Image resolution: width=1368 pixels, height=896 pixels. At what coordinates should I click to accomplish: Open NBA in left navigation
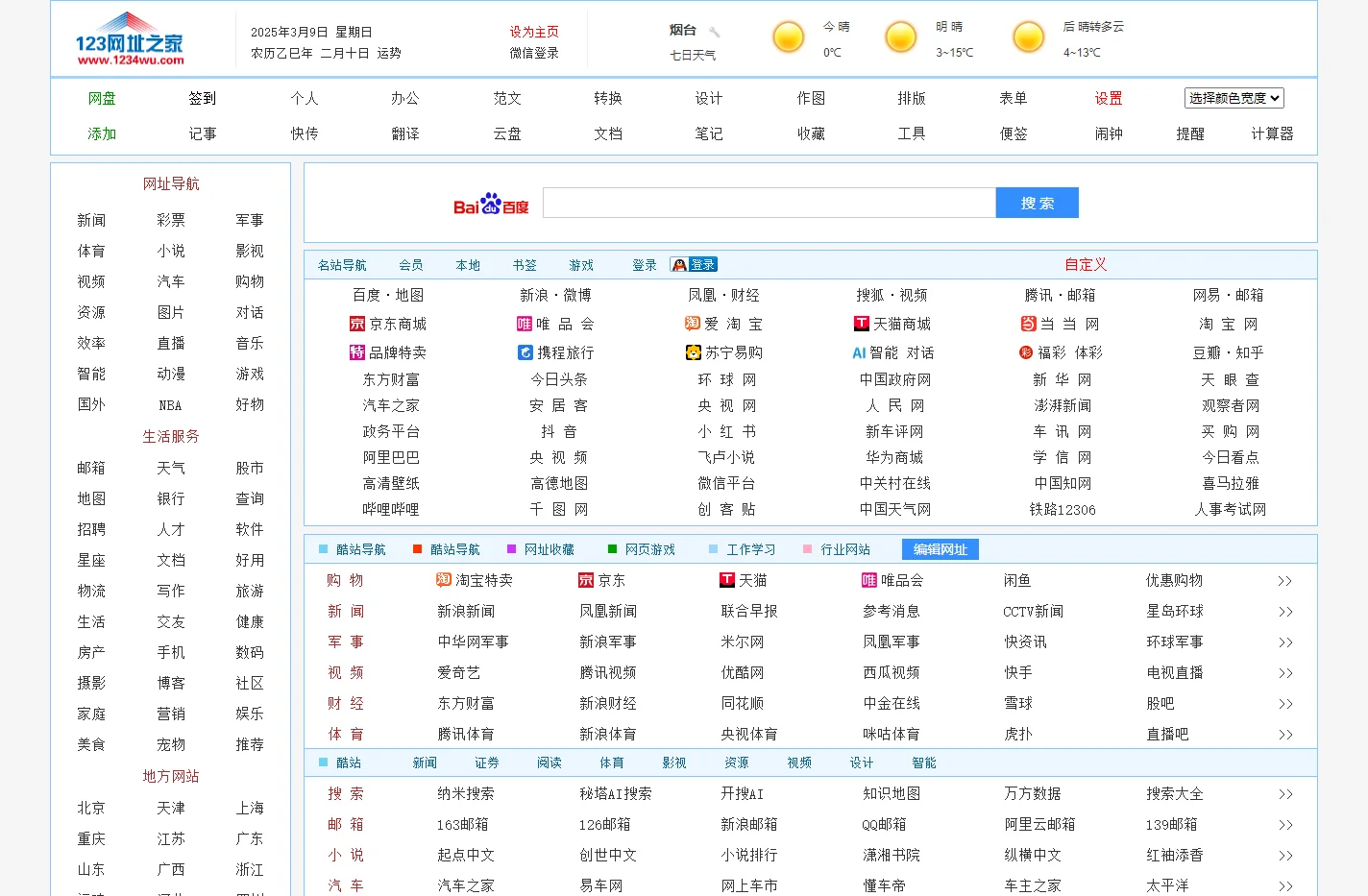(x=171, y=405)
